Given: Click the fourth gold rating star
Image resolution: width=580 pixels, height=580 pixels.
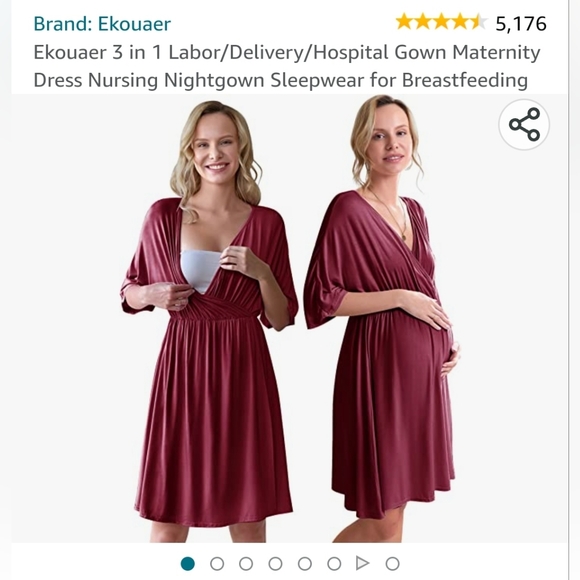Looking at the screenshot, I should [460, 21].
